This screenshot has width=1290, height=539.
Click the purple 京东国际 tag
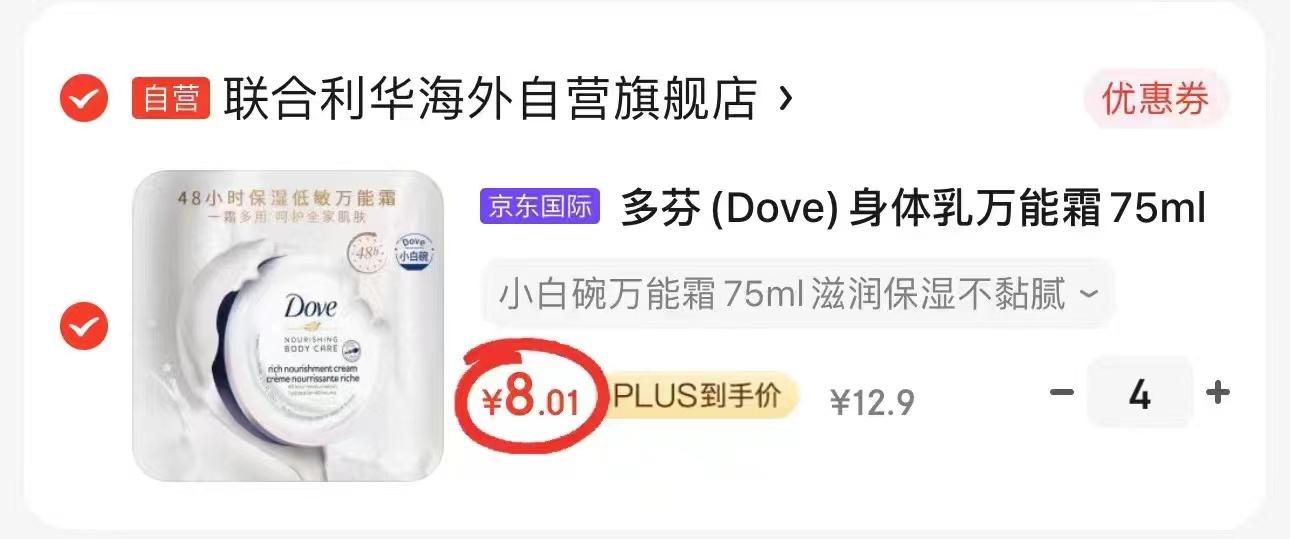tap(539, 206)
